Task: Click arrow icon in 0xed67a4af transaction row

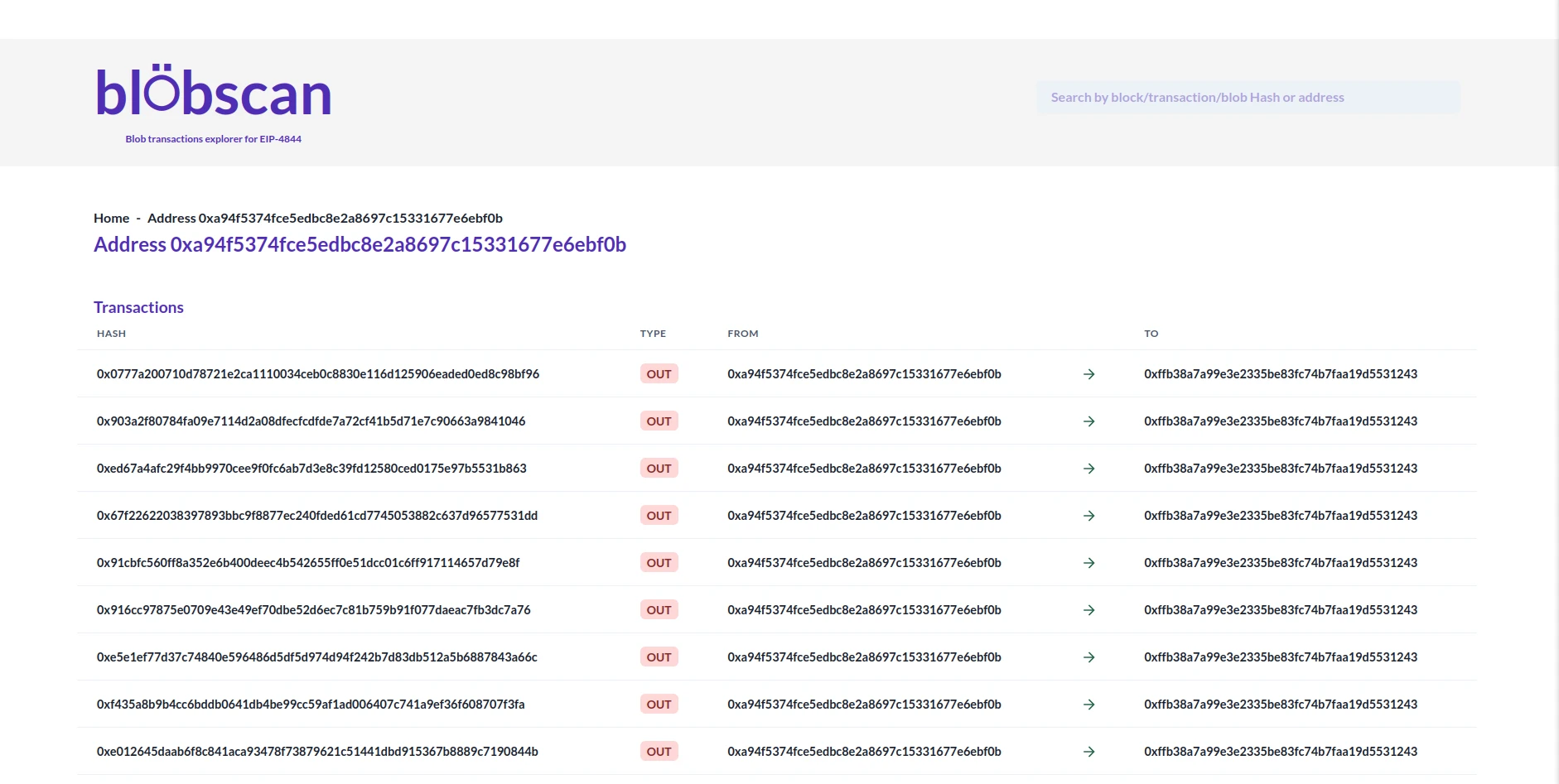Action: (1089, 469)
